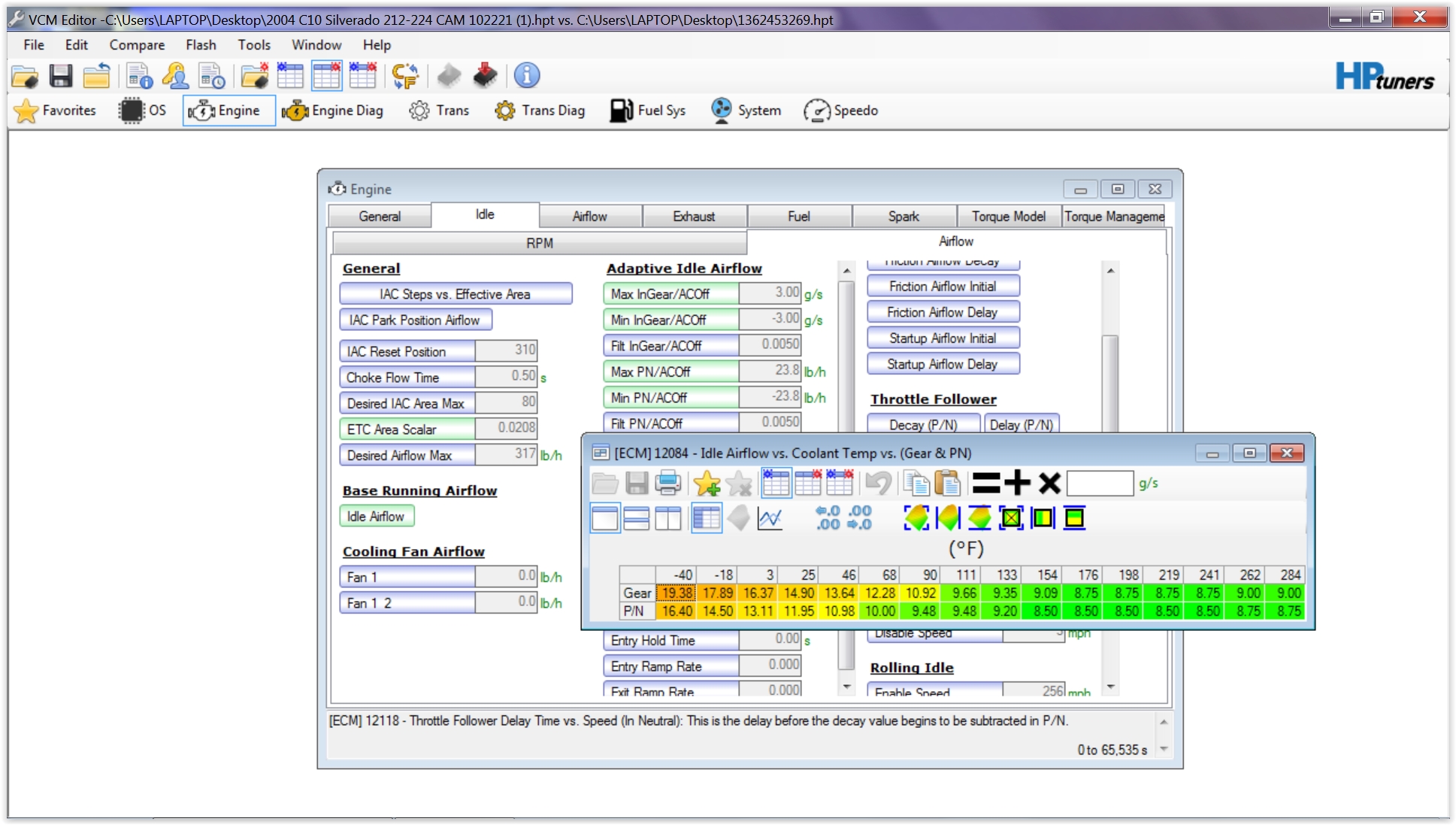Image resolution: width=1456 pixels, height=825 pixels.
Task: Add table to favorites with star-plus icon
Action: 707,483
